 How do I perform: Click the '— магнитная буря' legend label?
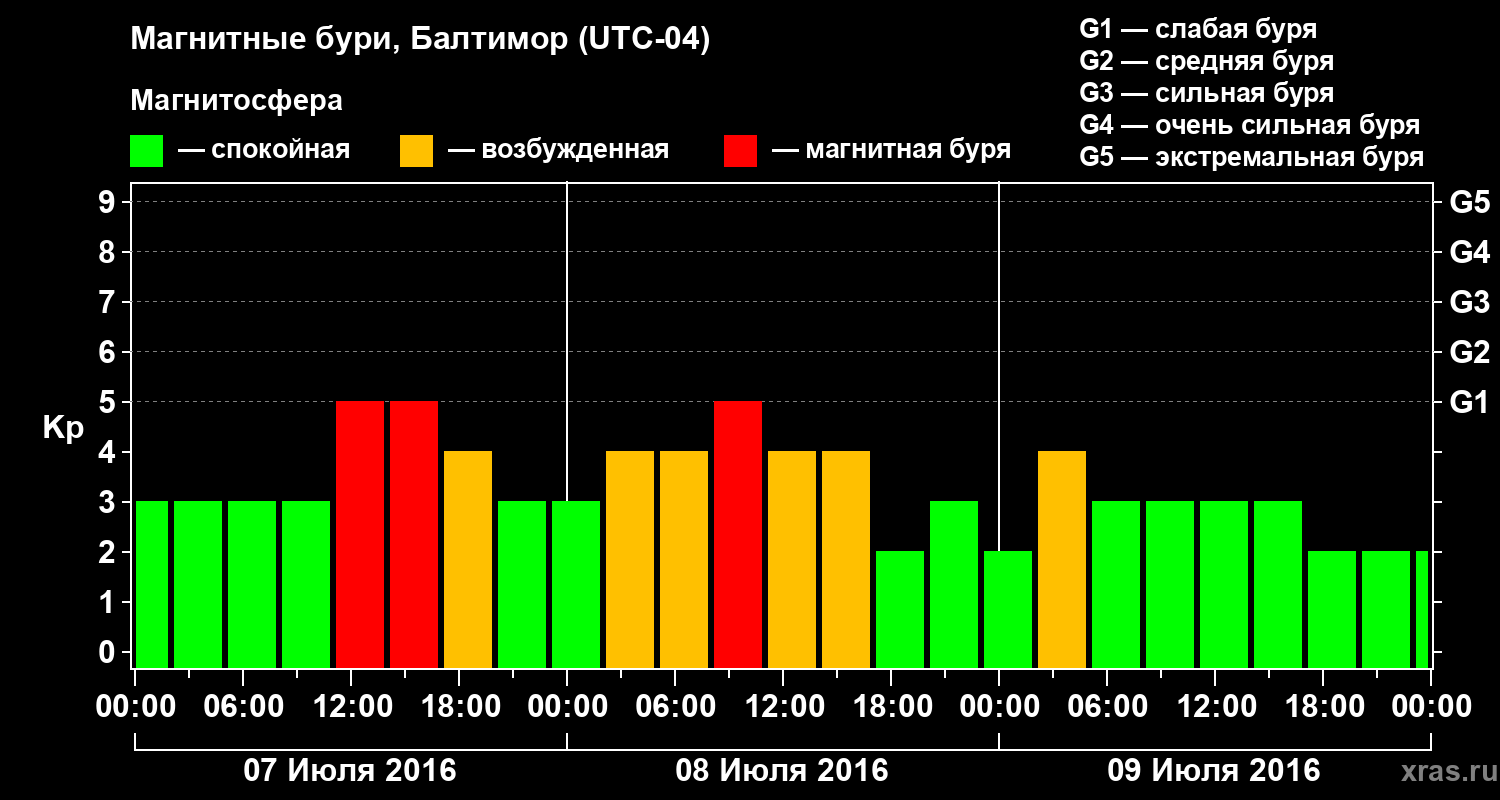point(891,151)
